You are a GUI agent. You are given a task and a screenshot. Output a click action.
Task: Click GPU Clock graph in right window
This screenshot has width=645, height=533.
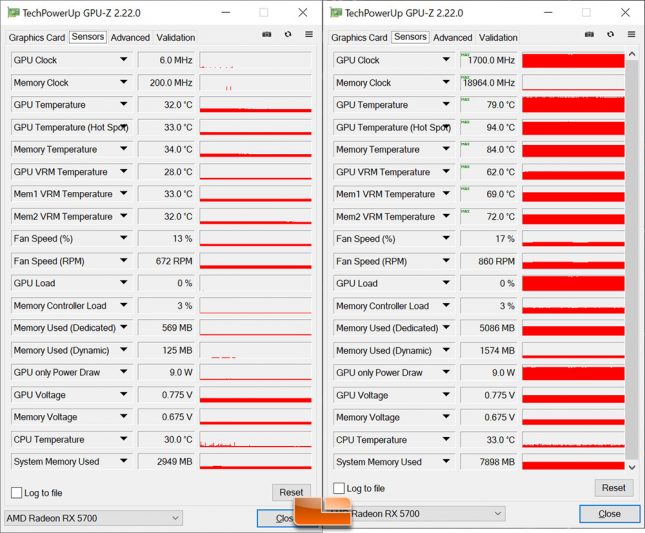click(x=573, y=60)
